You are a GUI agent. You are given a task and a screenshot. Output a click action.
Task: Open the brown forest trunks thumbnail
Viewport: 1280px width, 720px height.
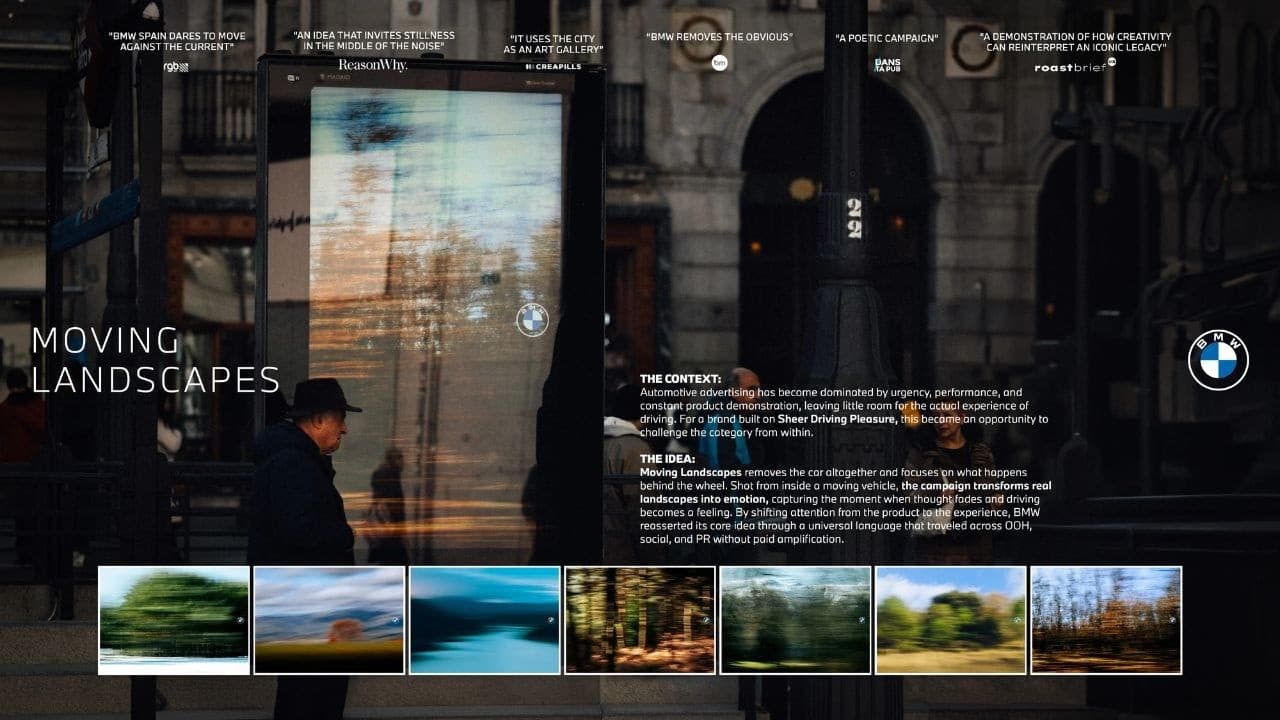[640, 620]
